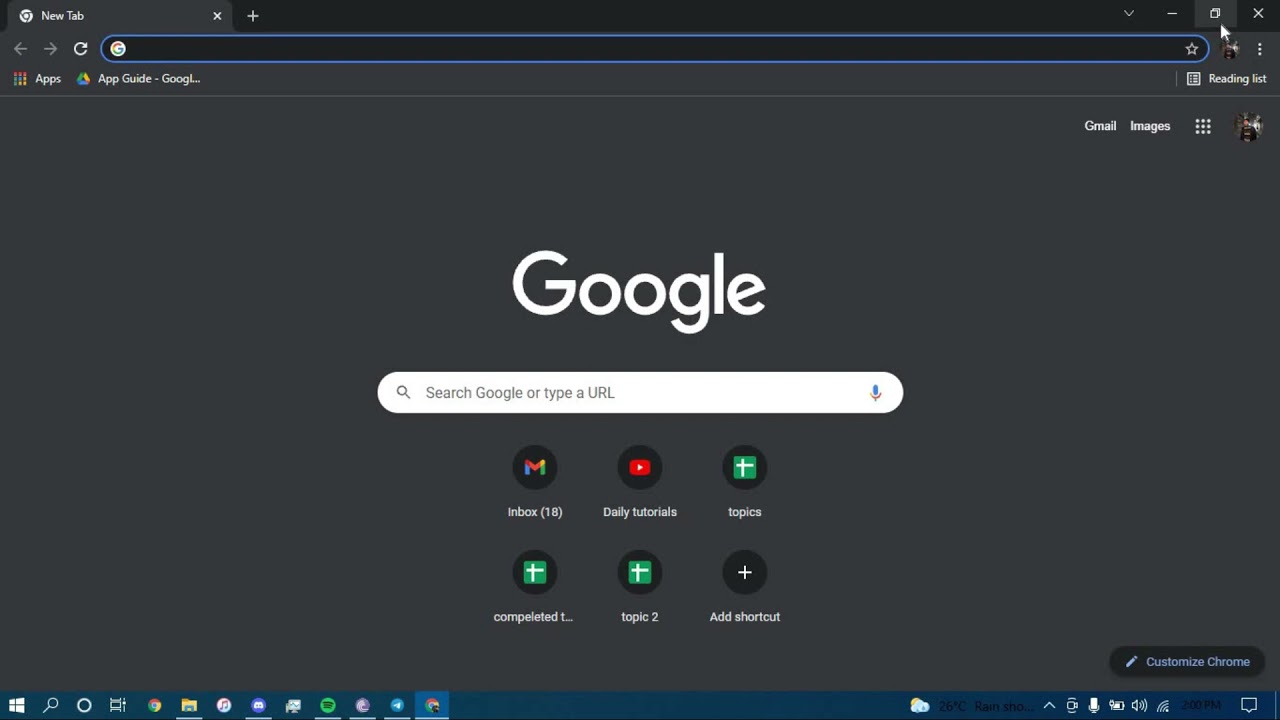Image resolution: width=1280 pixels, height=720 pixels.
Task: Open the Wi-Fi network tray icon
Action: pyautogui.click(x=1163, y=705)
